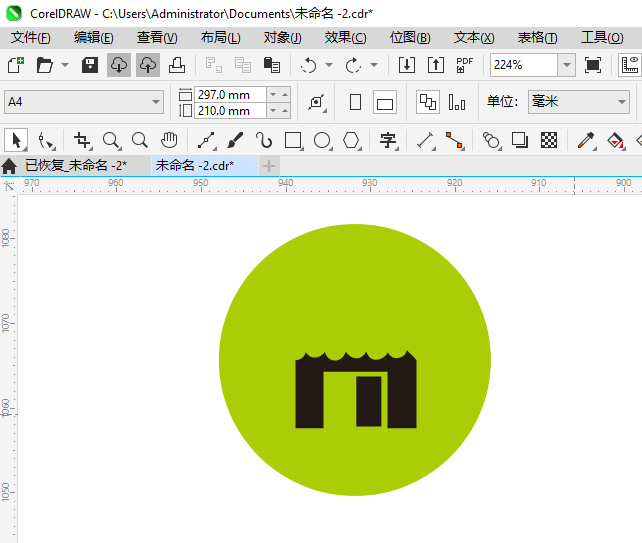Select the Ellipse tool
The height and width of the screenshot is (543, 642).
[x=322, y=140]
